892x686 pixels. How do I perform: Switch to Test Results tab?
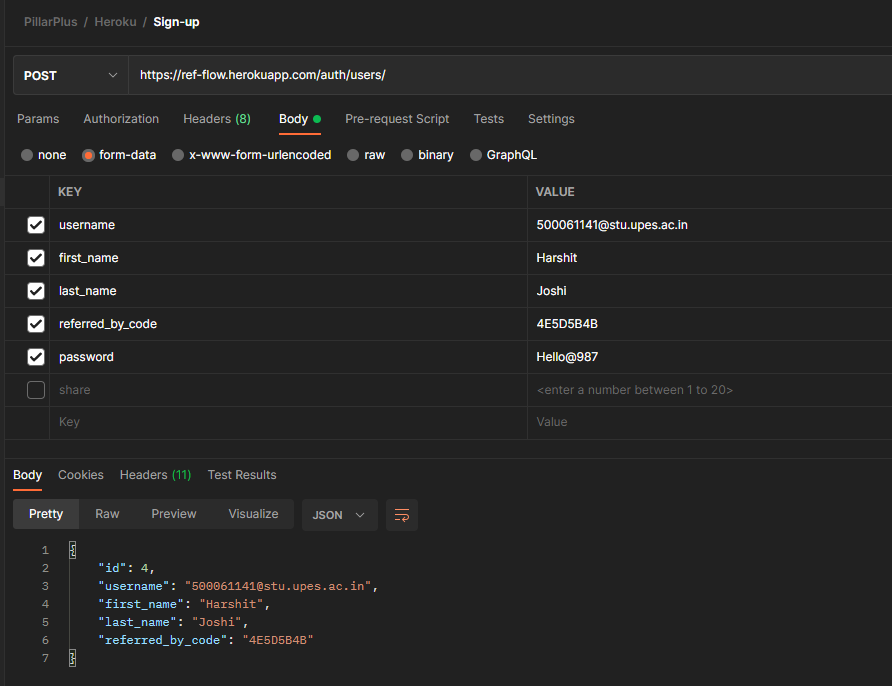[242, 475]
